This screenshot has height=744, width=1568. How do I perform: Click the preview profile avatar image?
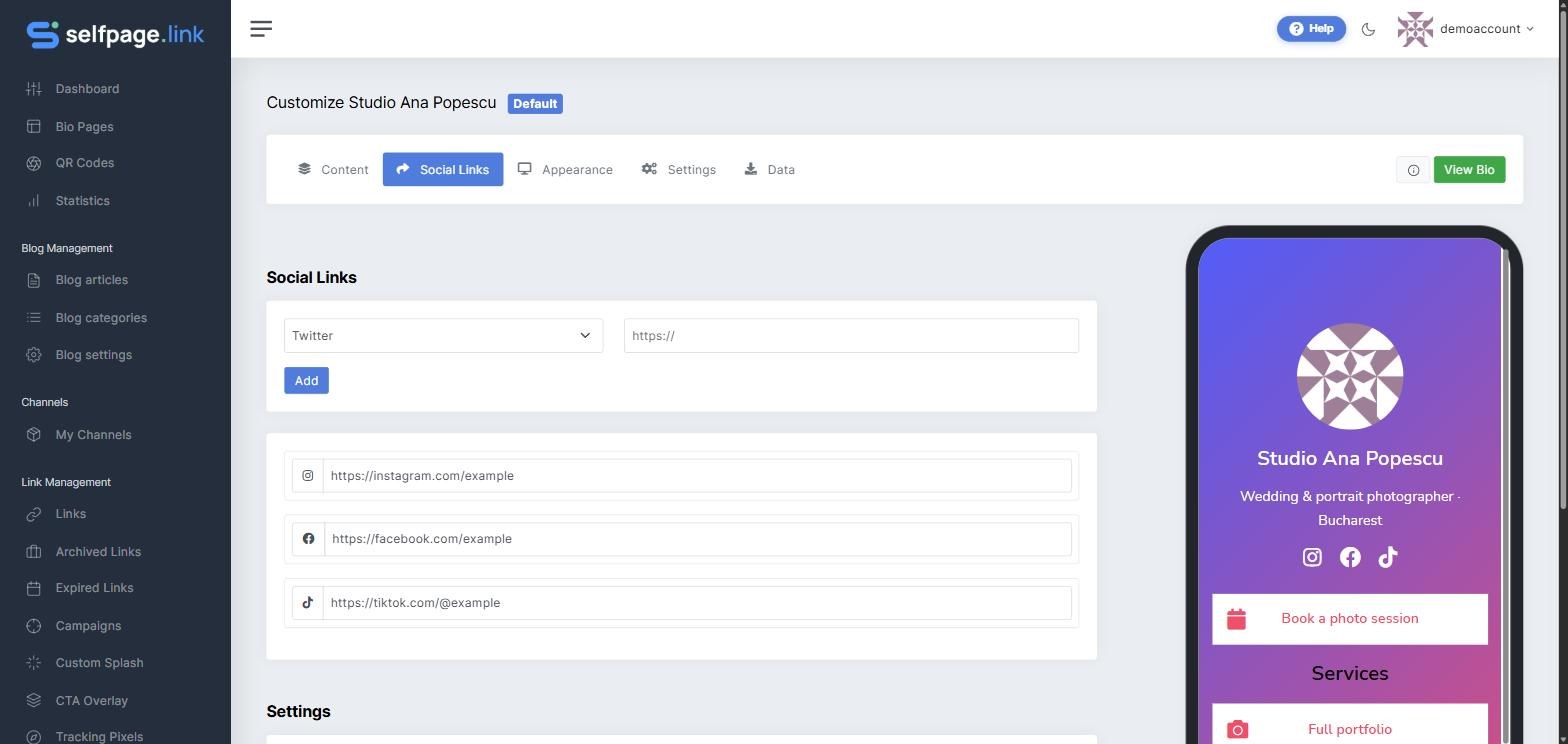(1350, 377)
